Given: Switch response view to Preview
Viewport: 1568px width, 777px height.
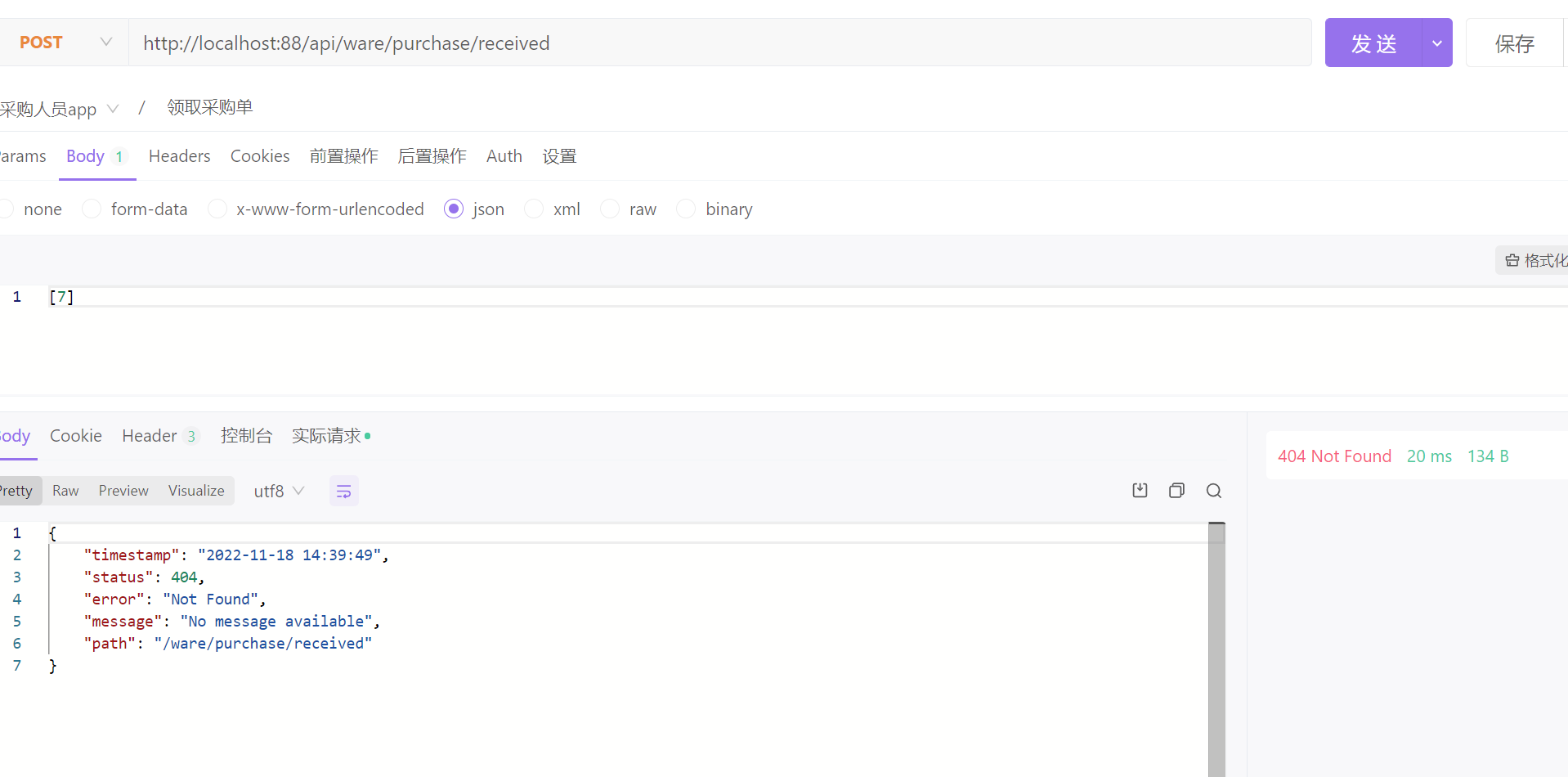Looking at the screenshot, I should (x=123, y=491).
